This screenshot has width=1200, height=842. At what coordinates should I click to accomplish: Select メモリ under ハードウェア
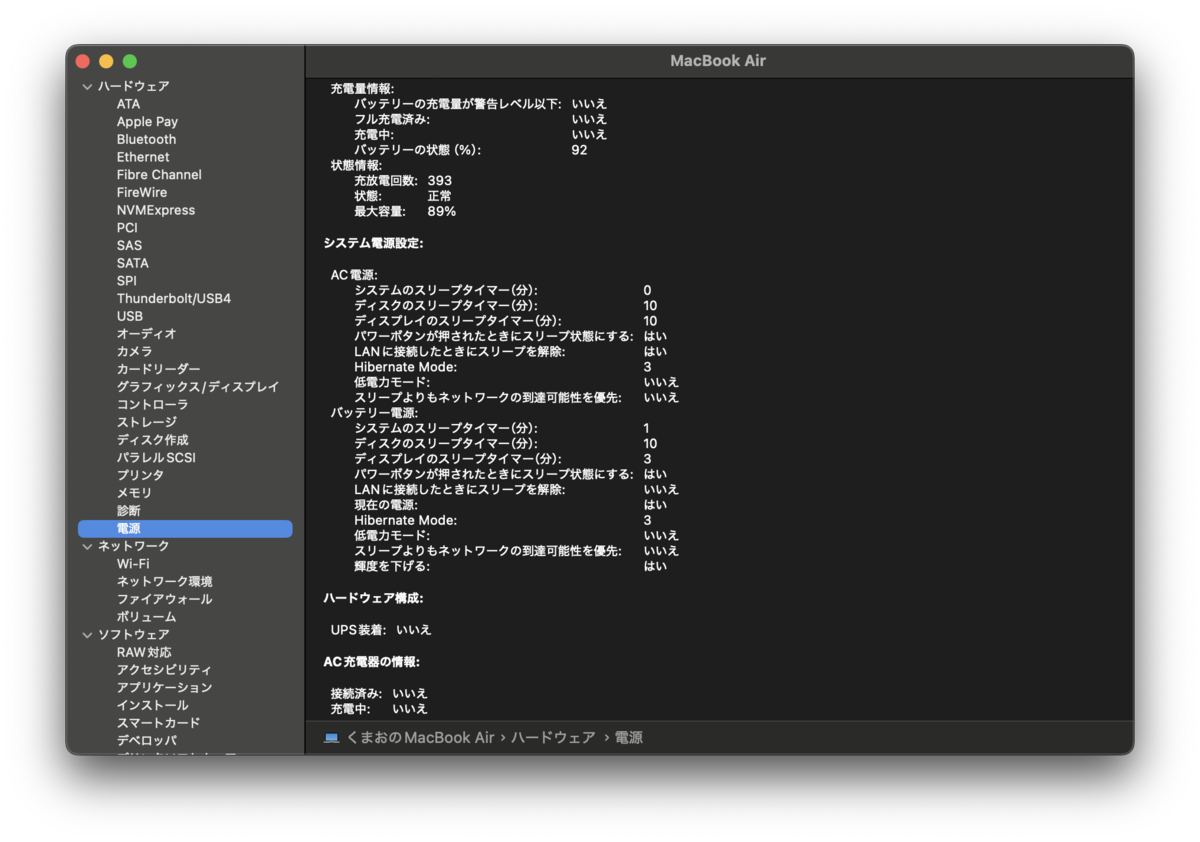(x=132, y=492)
